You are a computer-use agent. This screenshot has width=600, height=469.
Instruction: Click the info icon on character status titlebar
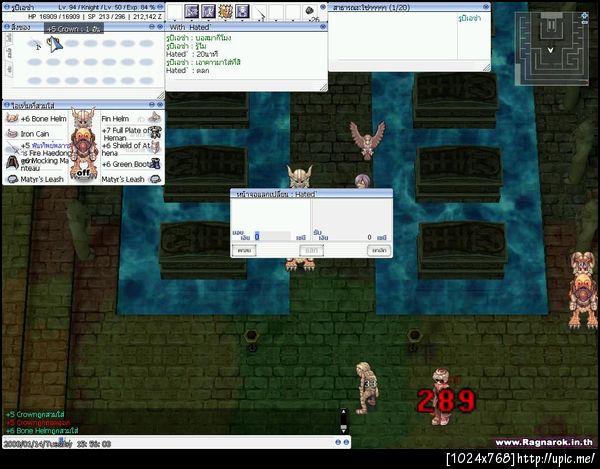(7, 7)
